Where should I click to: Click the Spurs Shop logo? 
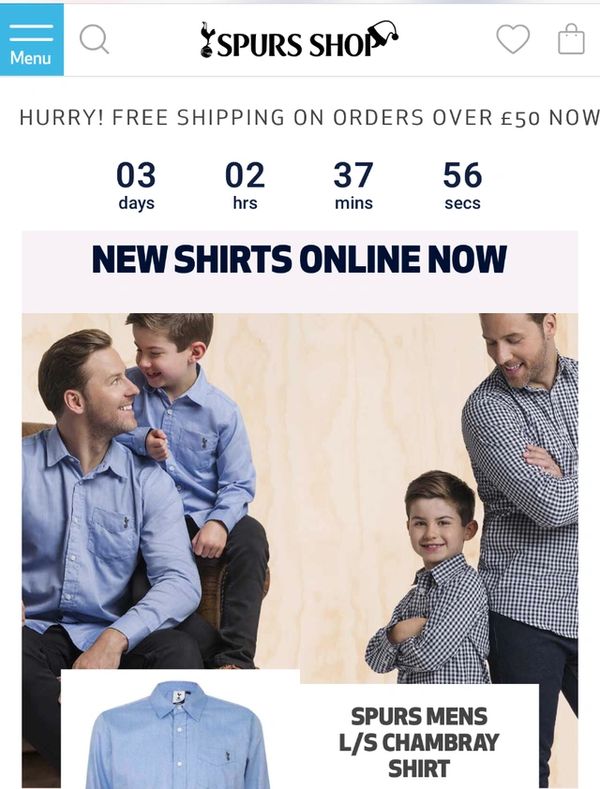(299, 39)
